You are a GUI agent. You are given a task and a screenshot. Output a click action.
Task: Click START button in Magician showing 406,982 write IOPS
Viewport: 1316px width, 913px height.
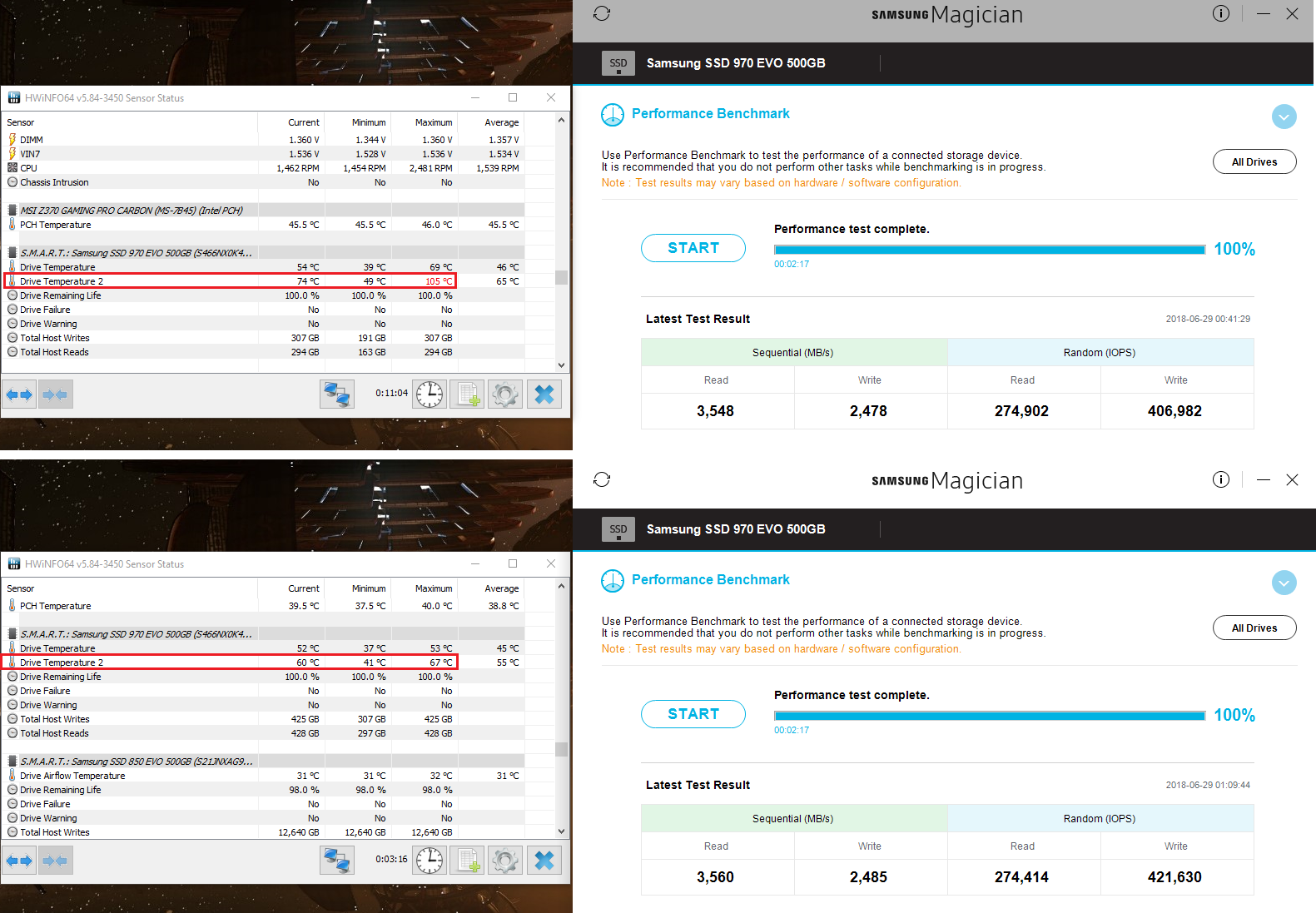(693, 248)
